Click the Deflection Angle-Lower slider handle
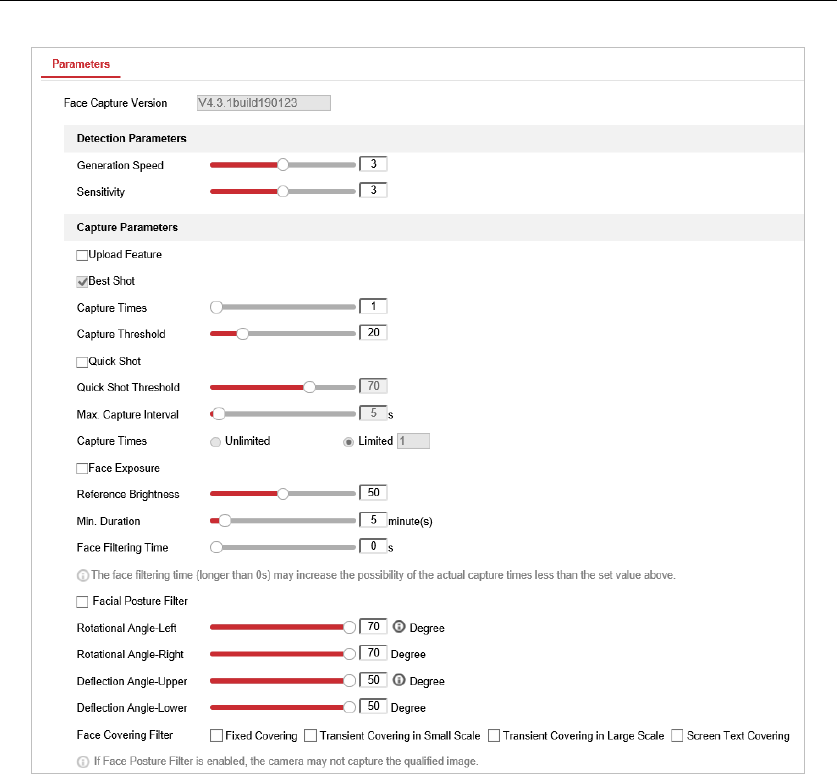Screen dimensions: 837x774 (x=349, y=707)
